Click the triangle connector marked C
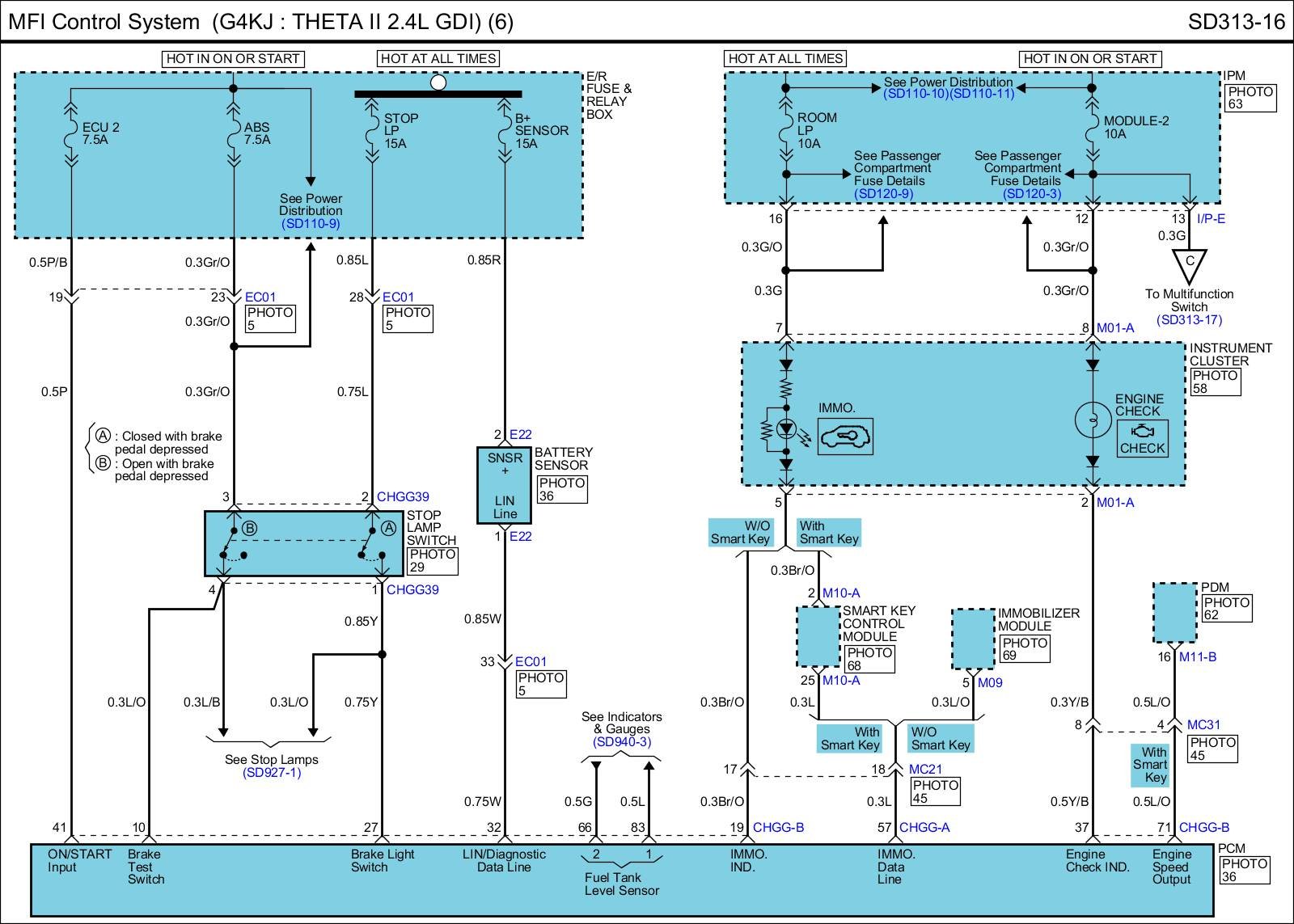 coord(1189,265)
